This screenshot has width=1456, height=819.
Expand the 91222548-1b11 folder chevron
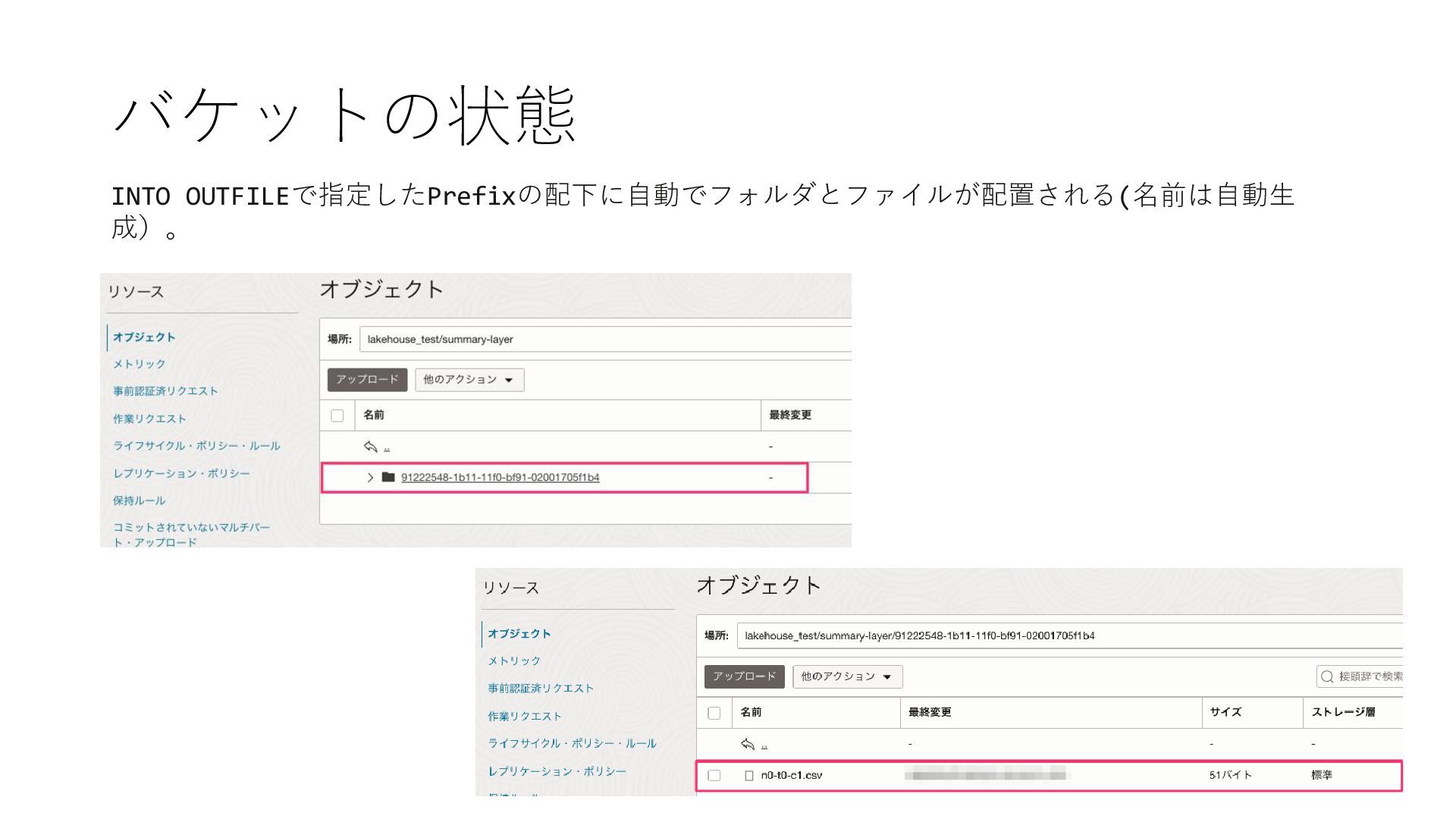coord(370,478)
